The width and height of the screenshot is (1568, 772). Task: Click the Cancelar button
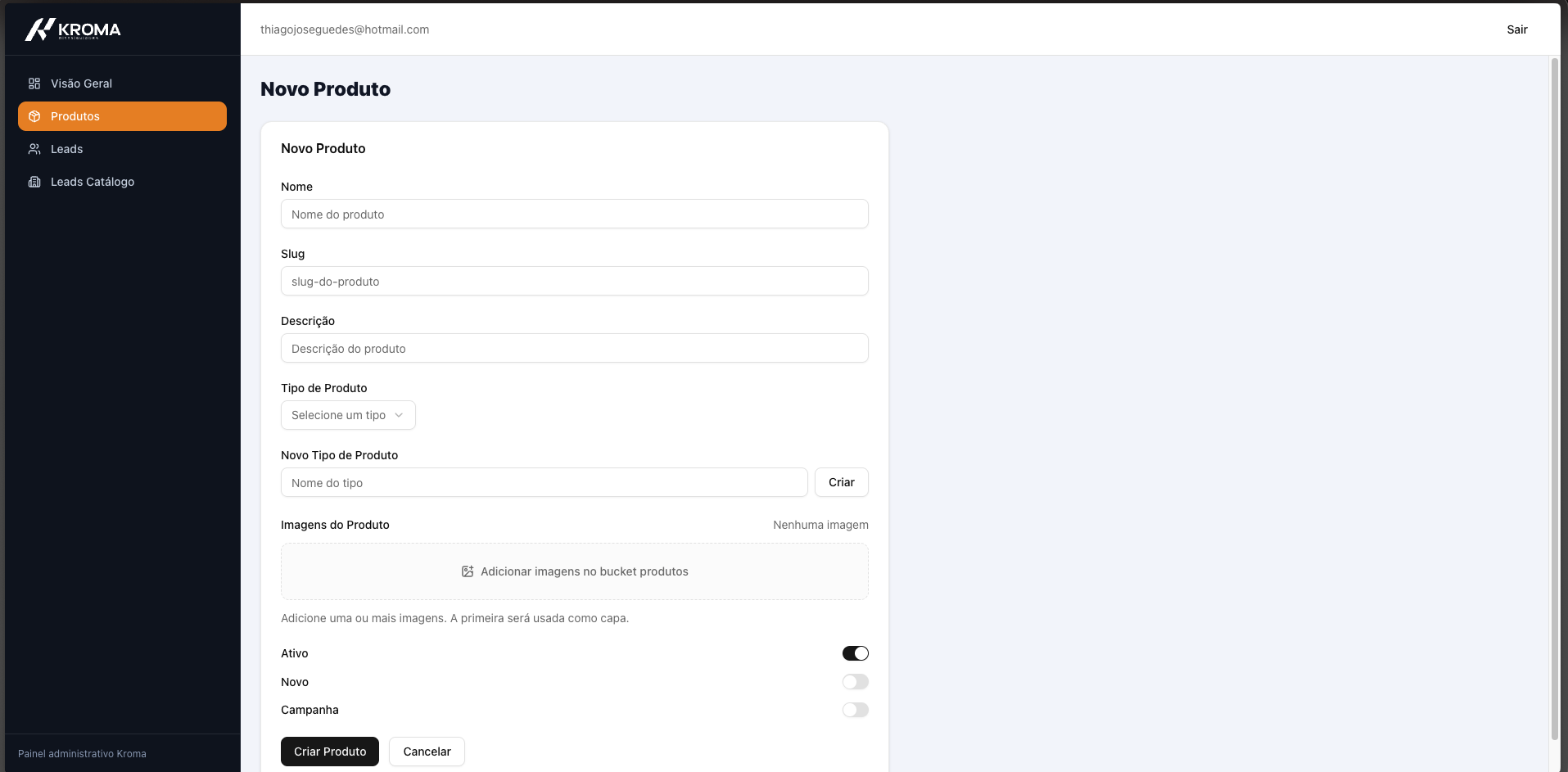[x=427, y=752]
